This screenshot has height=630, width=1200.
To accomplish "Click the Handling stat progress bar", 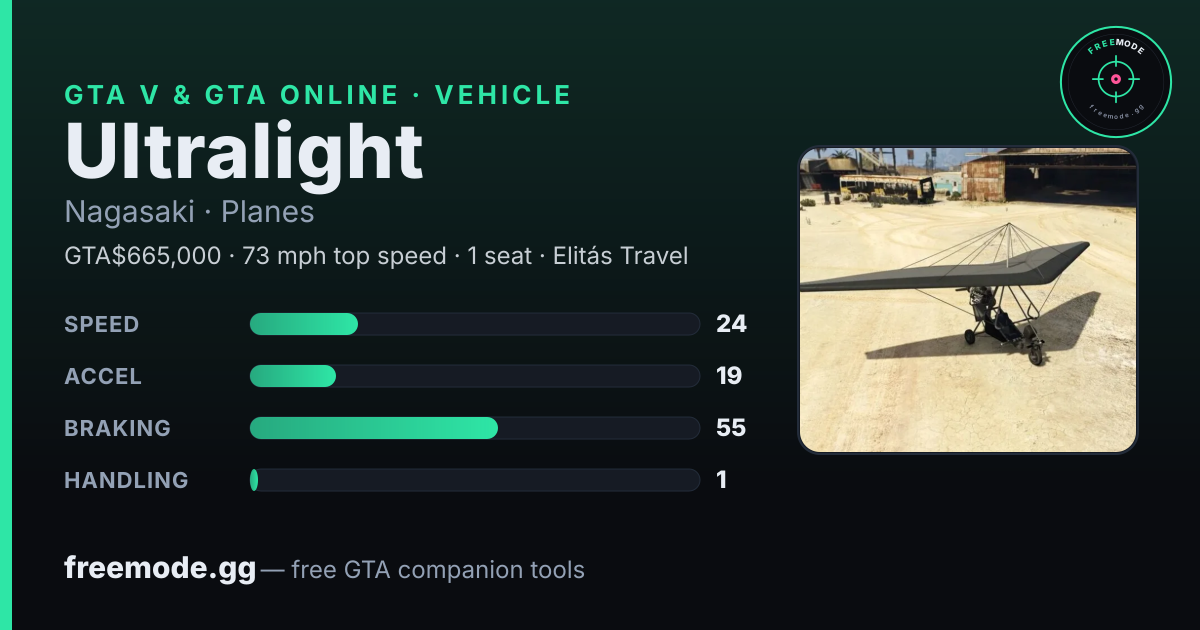I will (474, 480).
